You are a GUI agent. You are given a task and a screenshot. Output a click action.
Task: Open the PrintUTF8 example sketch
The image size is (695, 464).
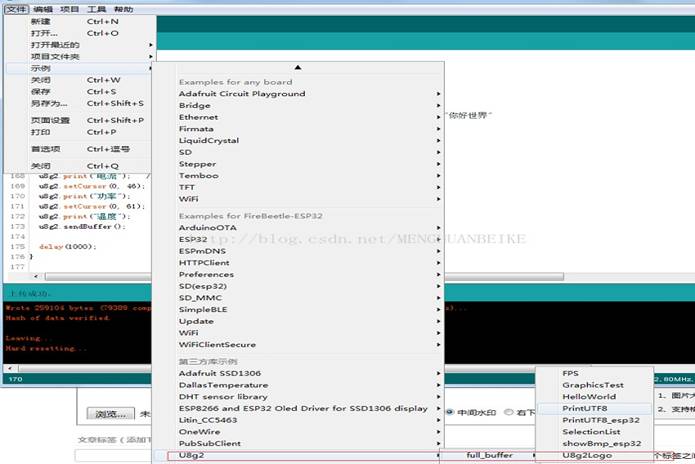pyautogui.click(x=595, y=409)
